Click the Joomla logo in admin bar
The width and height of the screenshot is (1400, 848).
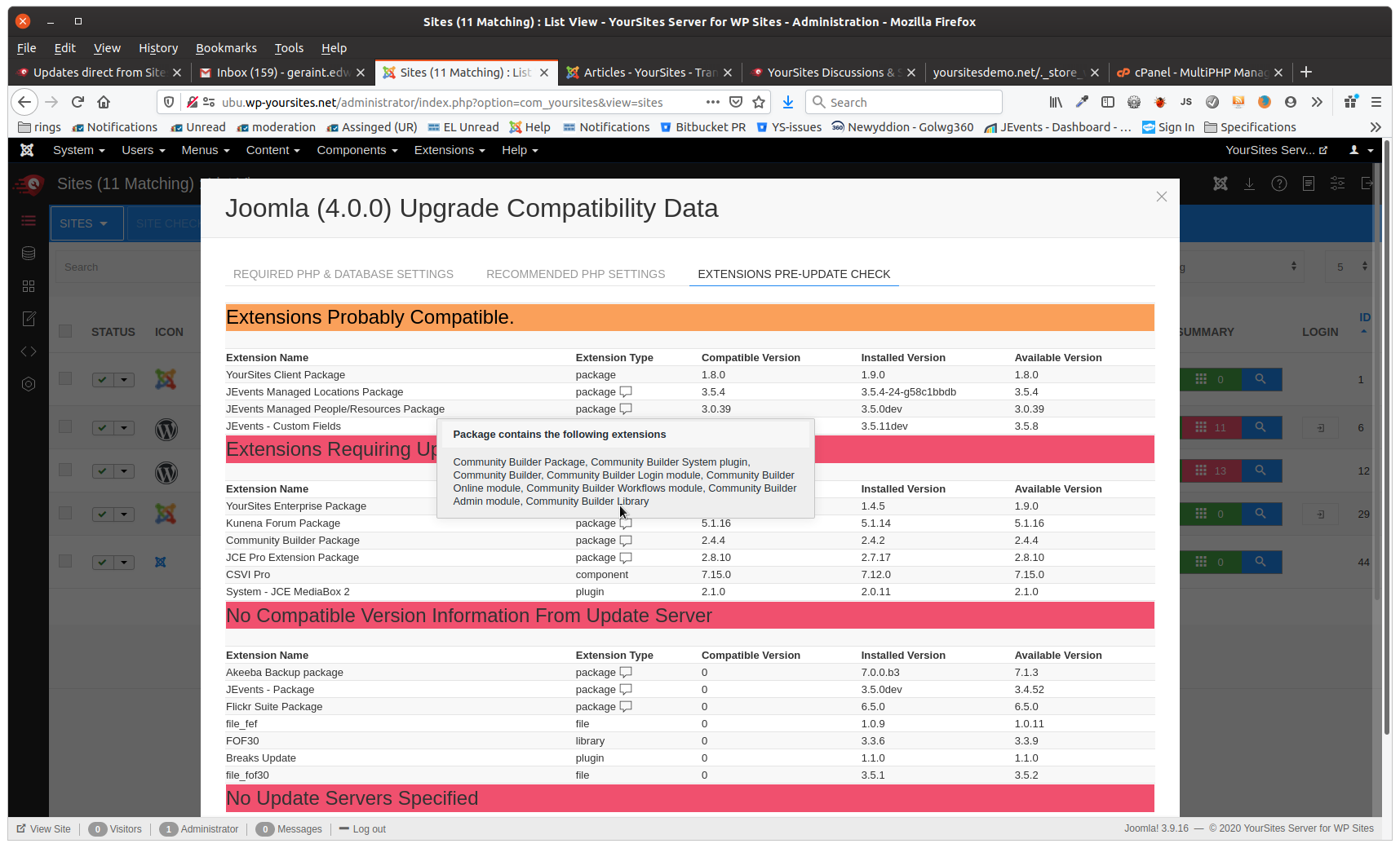[x=27, y=150]
